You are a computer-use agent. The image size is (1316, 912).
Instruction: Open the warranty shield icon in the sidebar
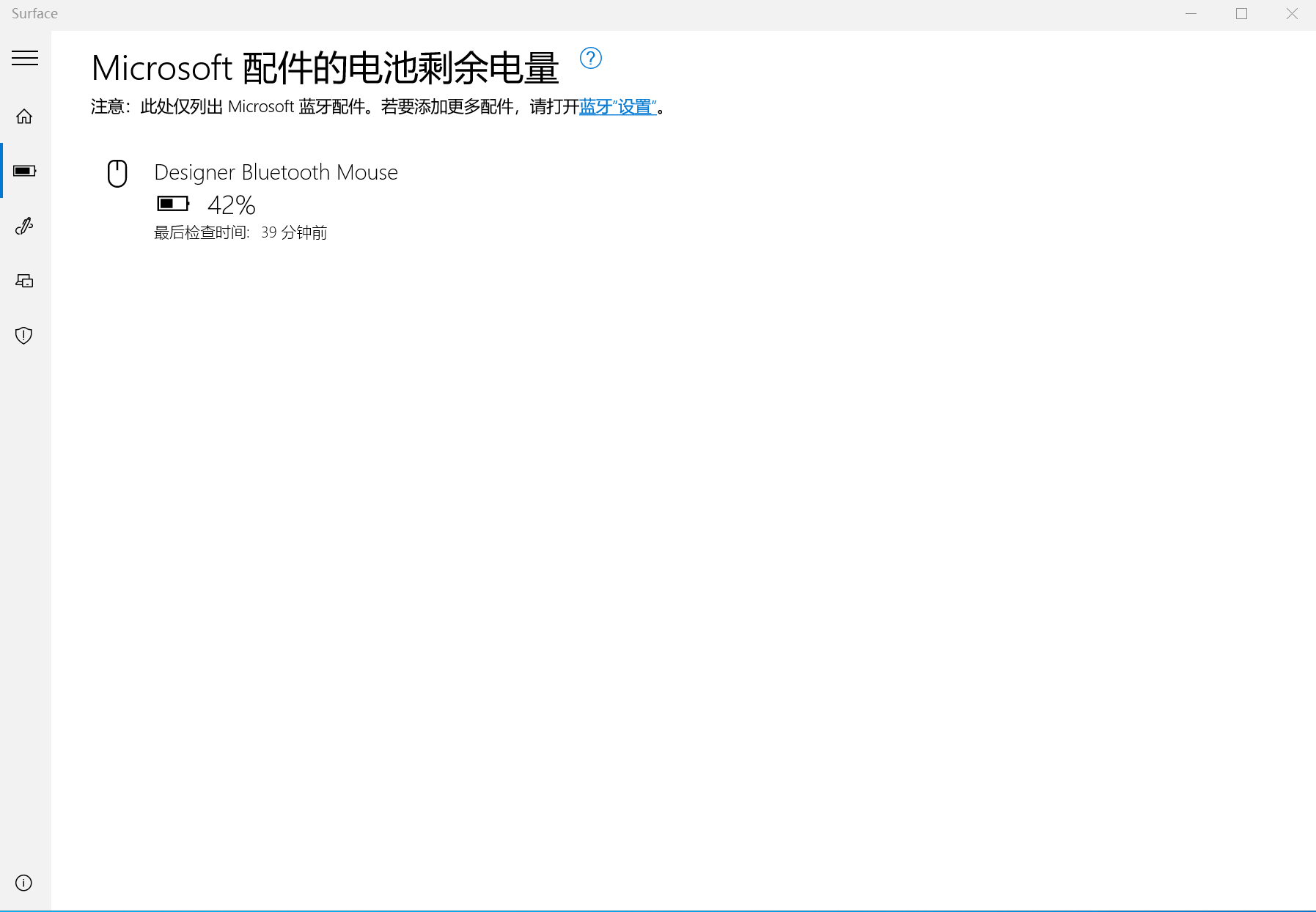click(x=24, y=335)
